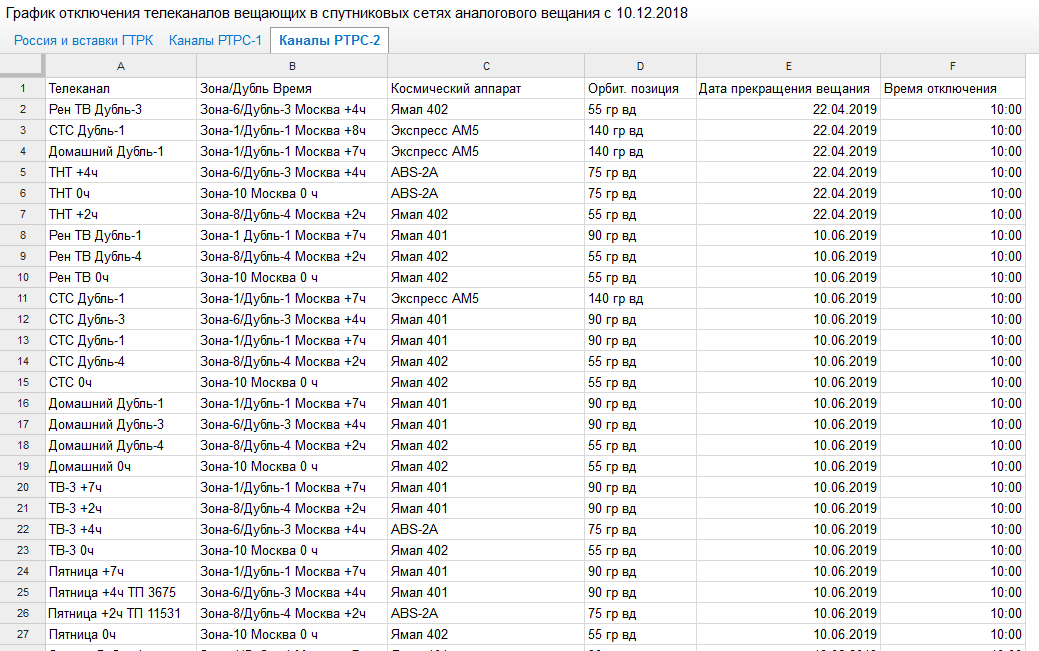1039x651 pixels.
Task: Click the Орбит. позиция header cell
Action: click(640, 88)
